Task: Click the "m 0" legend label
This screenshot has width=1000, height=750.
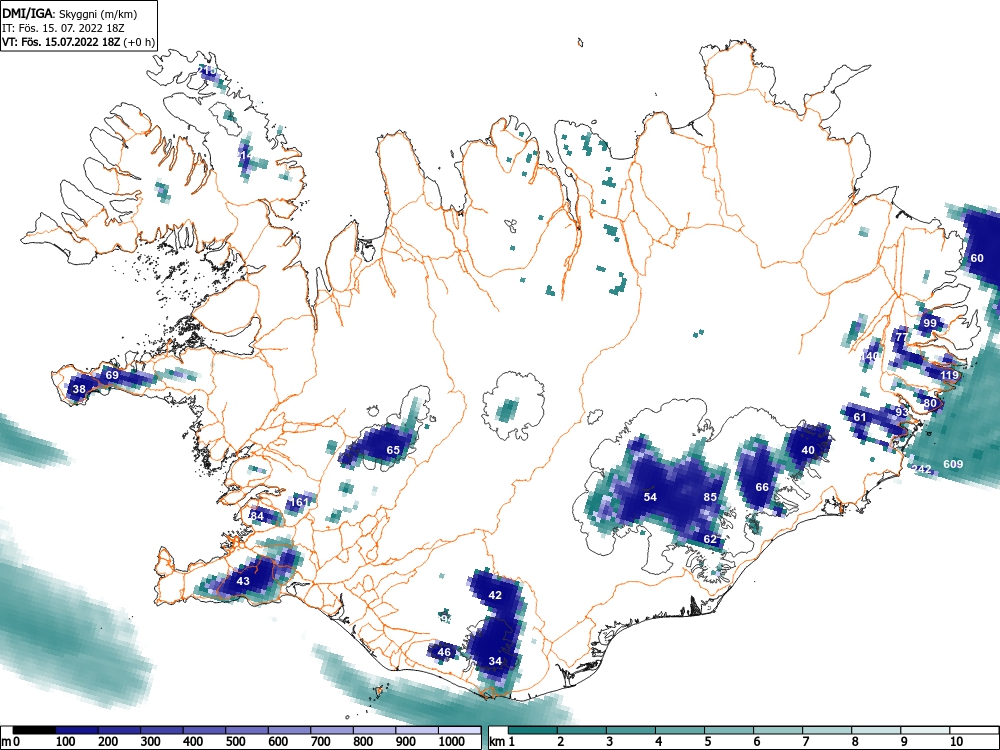Action: [11, 742]
